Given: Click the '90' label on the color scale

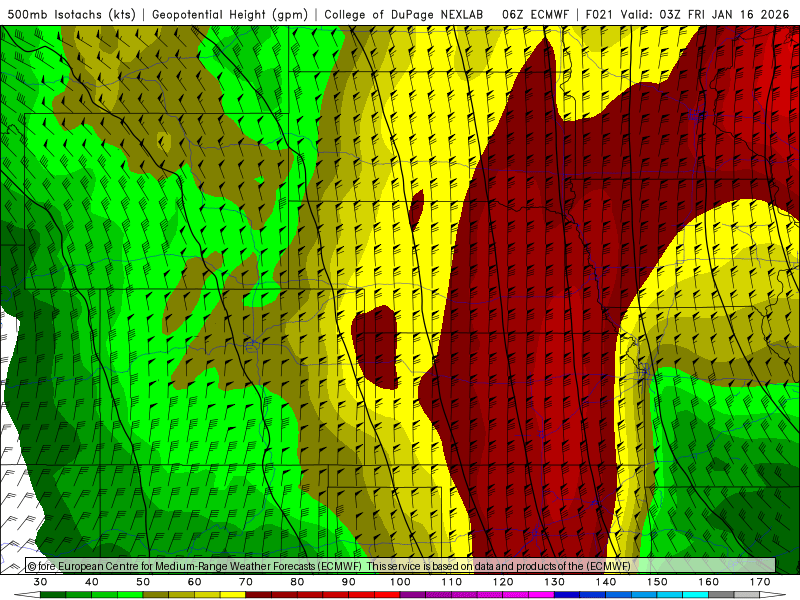Looking at the screenshot, I should coord(349,582).
